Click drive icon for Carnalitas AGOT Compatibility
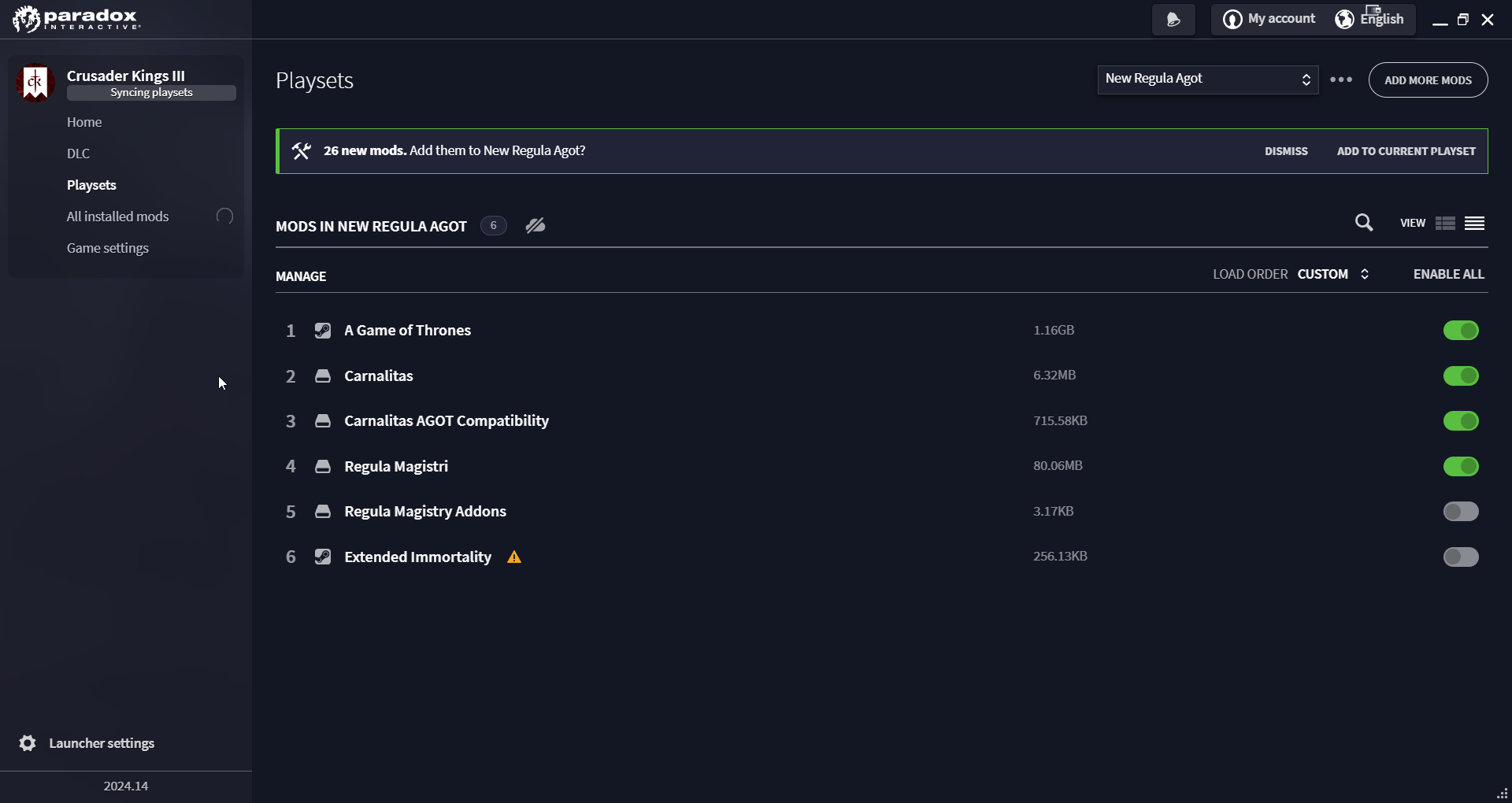This screenshot has width=1512, height=803. tap(323, 421)
